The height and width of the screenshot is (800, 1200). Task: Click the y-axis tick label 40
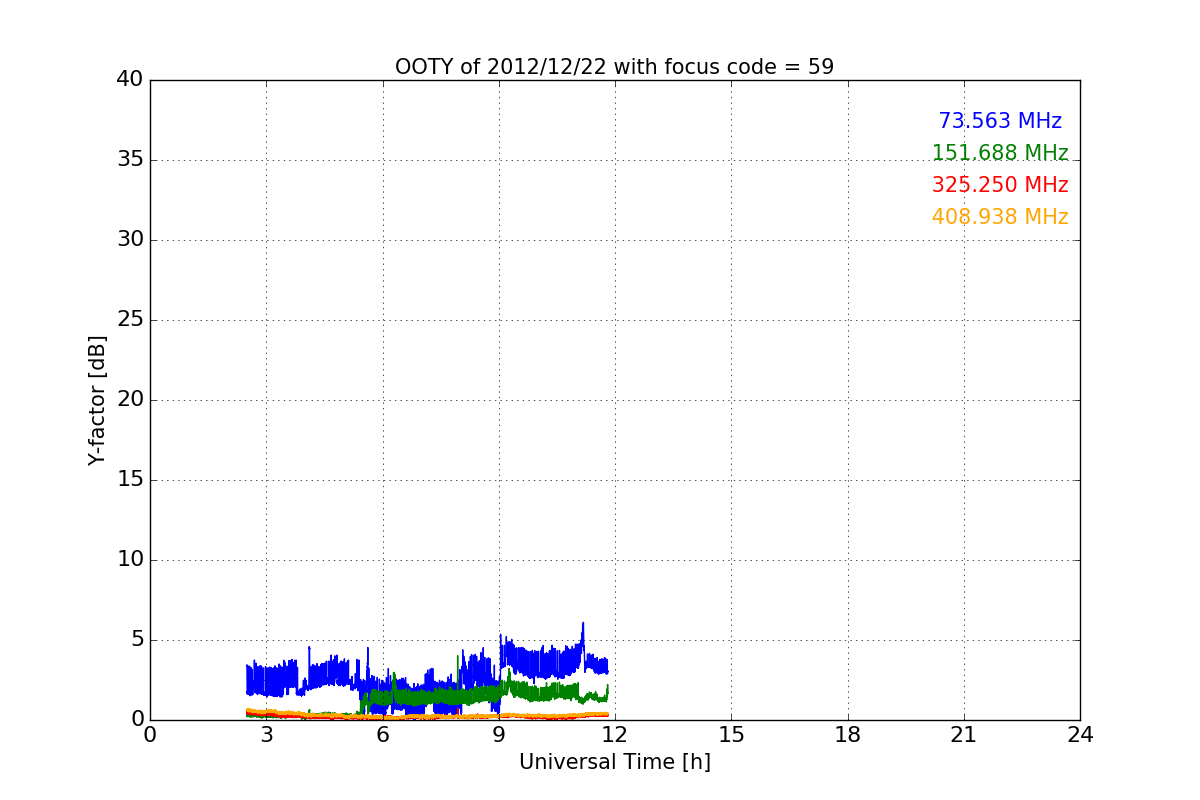coord(130,80)
